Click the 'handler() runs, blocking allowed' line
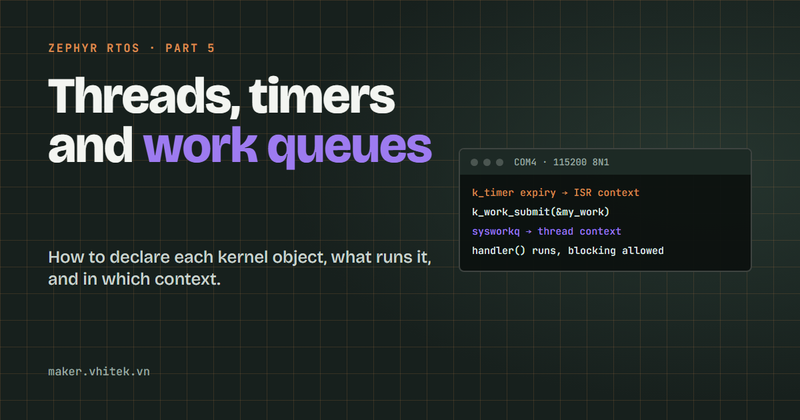 [567, 251]
